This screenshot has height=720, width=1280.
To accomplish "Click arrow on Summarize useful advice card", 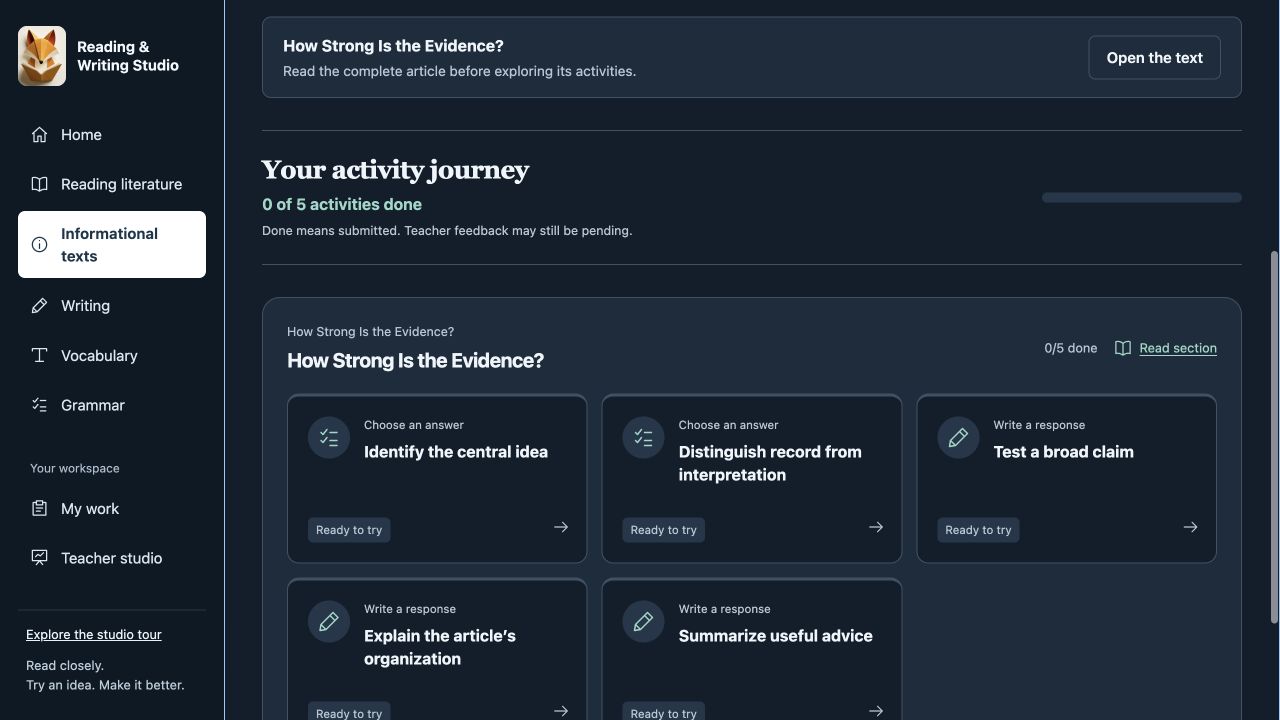I will point(876,711).
